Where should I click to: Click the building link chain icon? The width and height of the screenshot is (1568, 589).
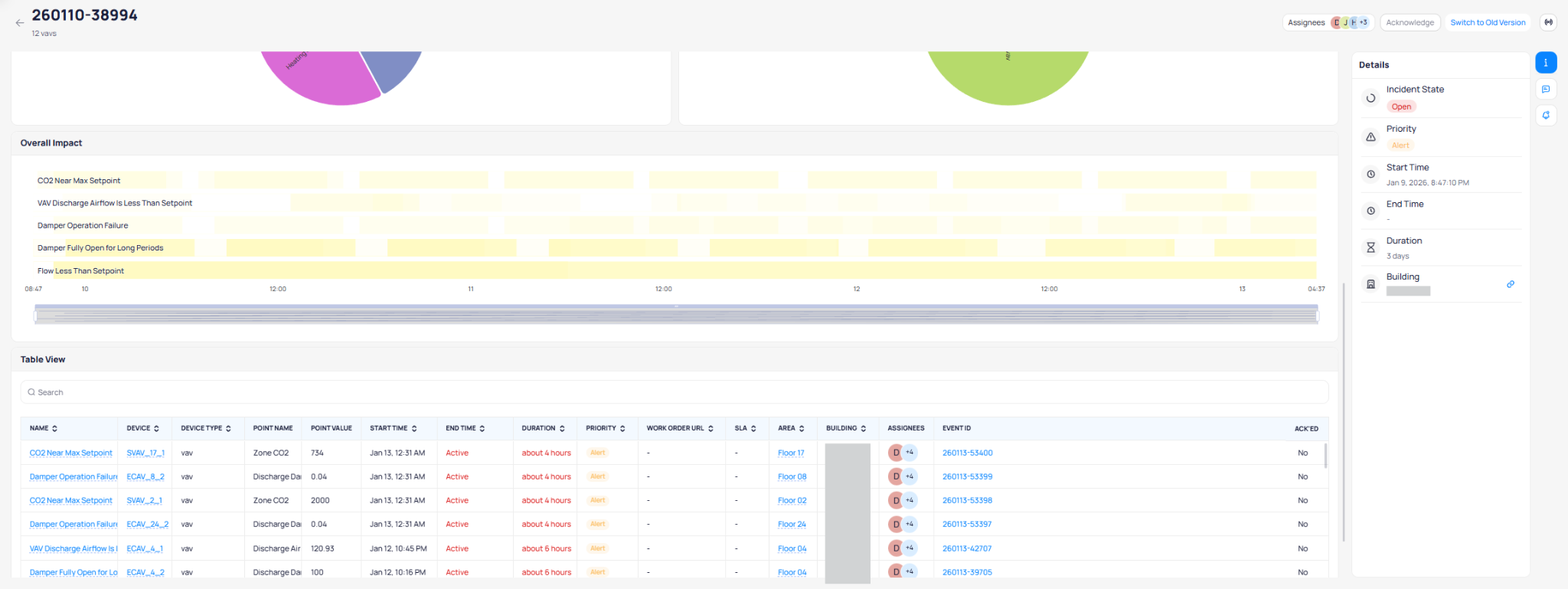pyautogui.click(x=1510, y=284)
